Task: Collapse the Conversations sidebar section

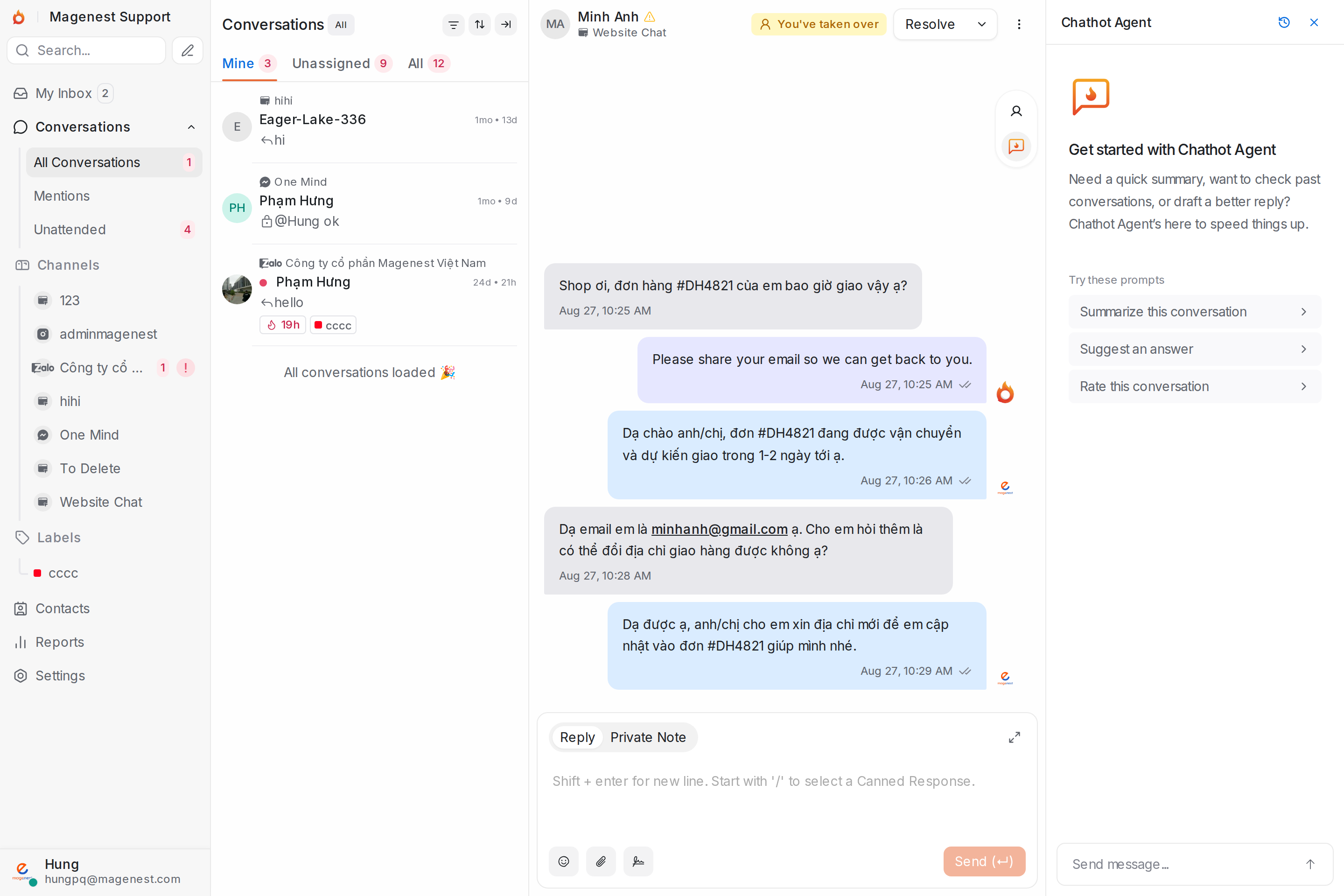Action: point(191,127)
